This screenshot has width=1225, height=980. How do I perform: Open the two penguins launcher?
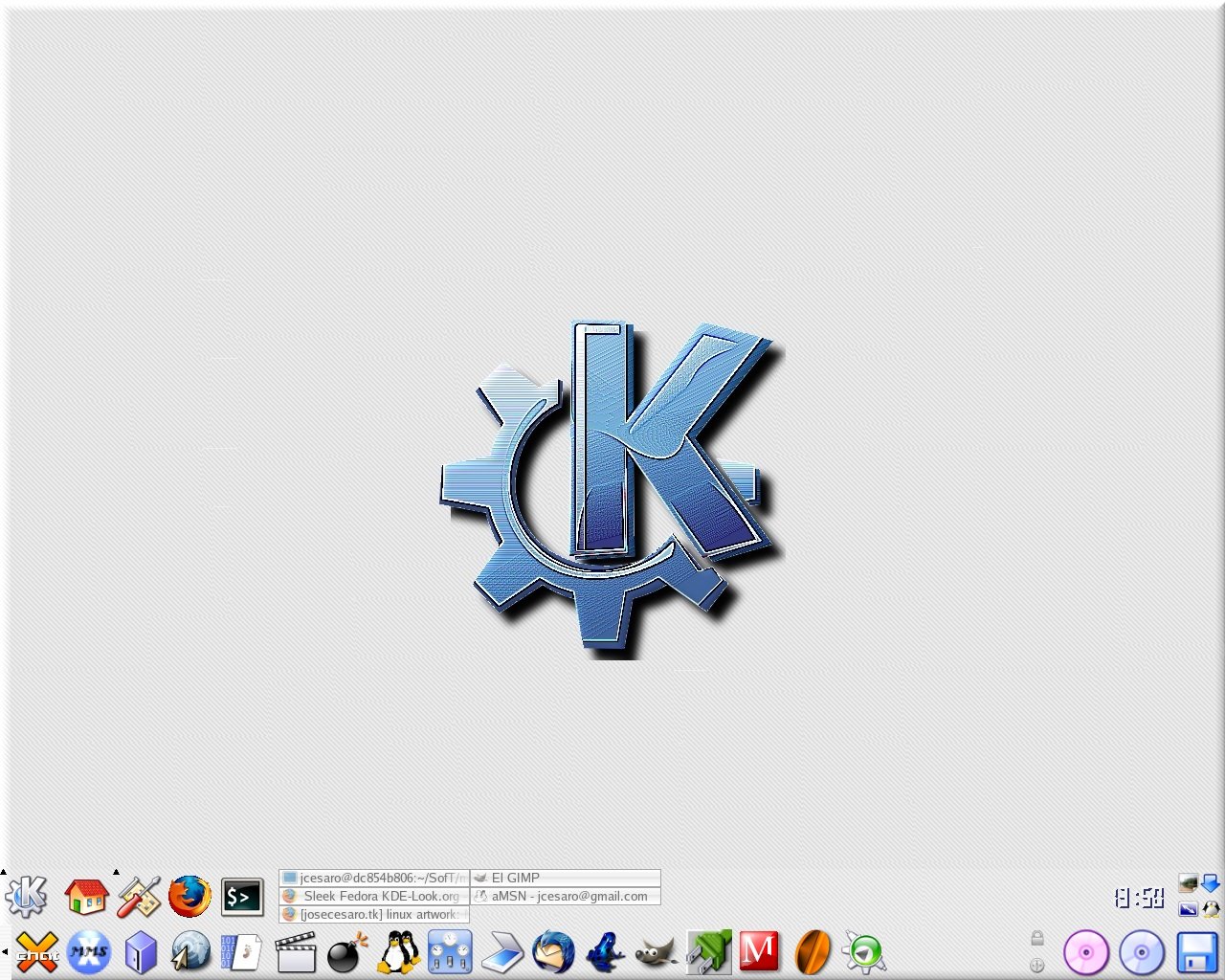pos(399,952)
